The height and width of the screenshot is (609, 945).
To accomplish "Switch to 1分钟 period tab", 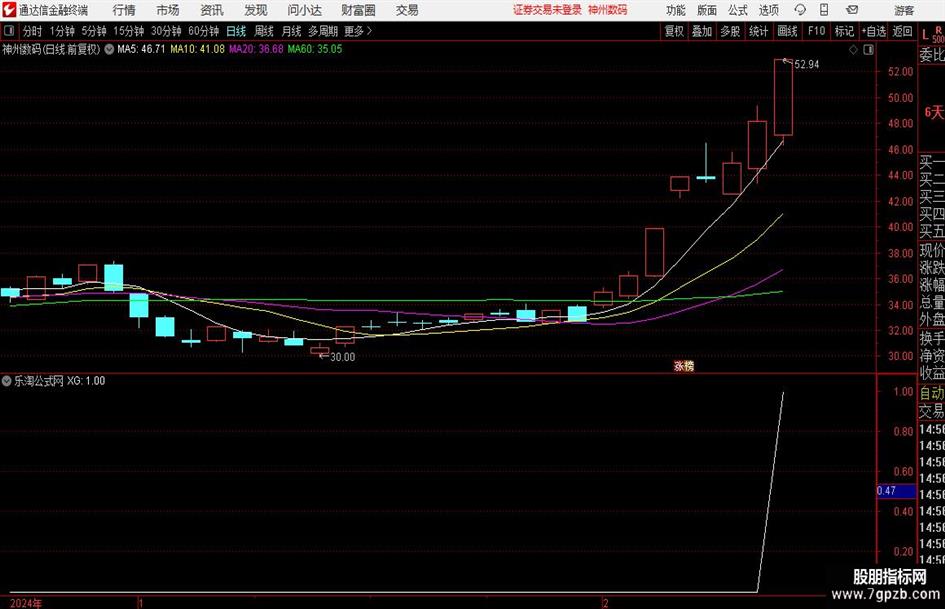I will pyautogui.click(x=62, y=31).
